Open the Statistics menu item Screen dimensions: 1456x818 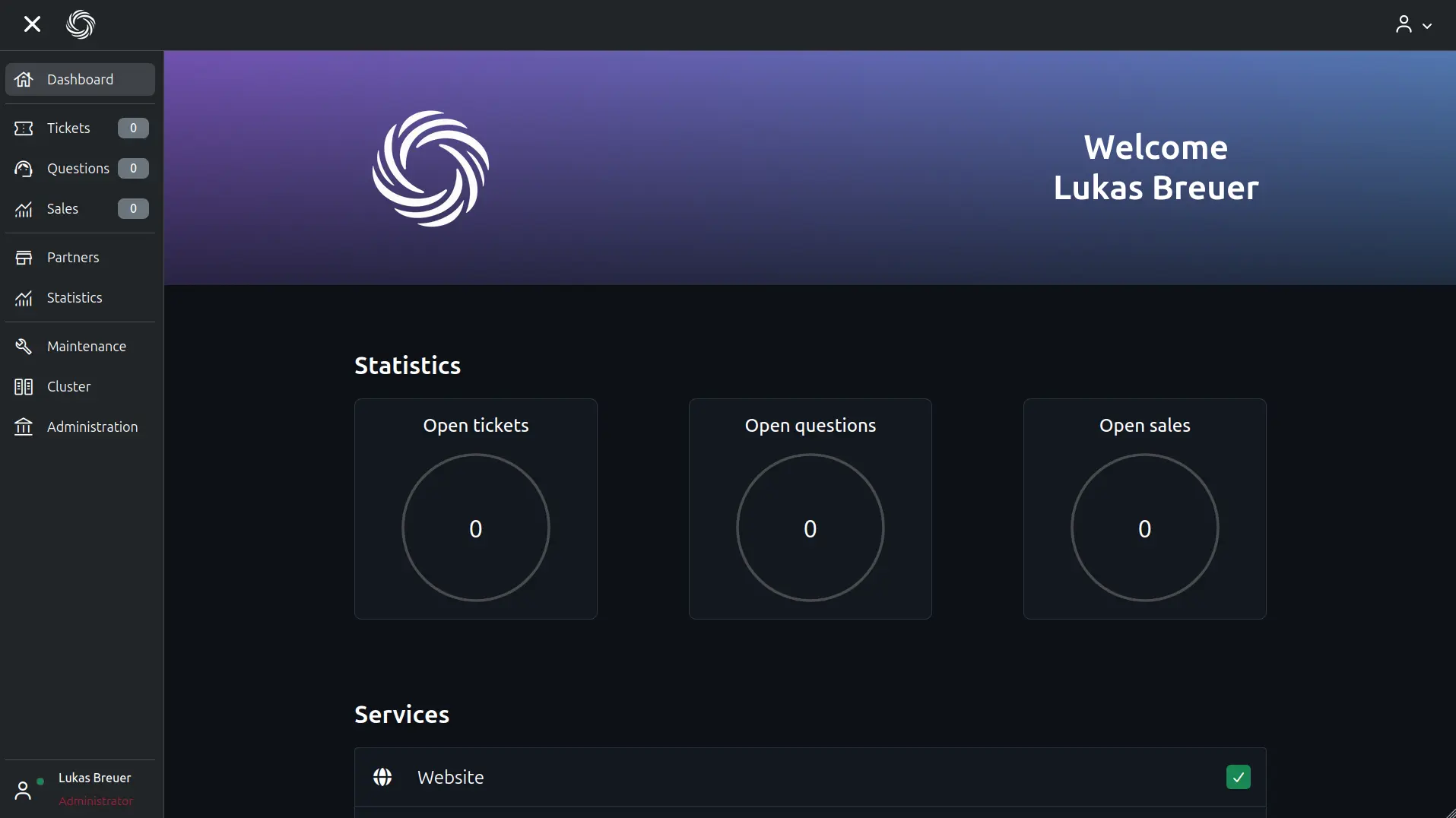[x=75, y=298]
